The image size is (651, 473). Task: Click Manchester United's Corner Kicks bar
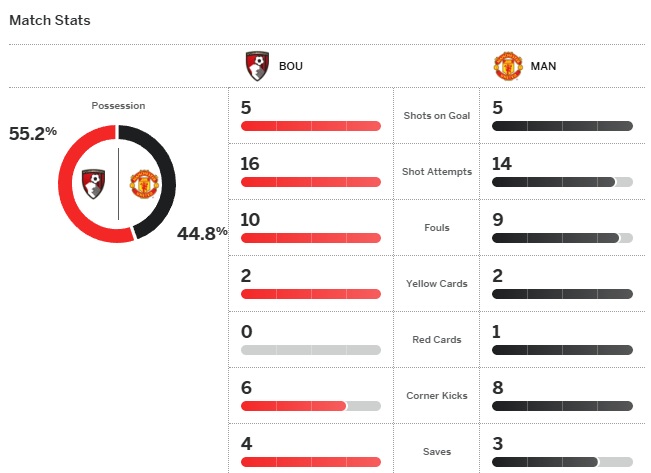click(562, 406)
